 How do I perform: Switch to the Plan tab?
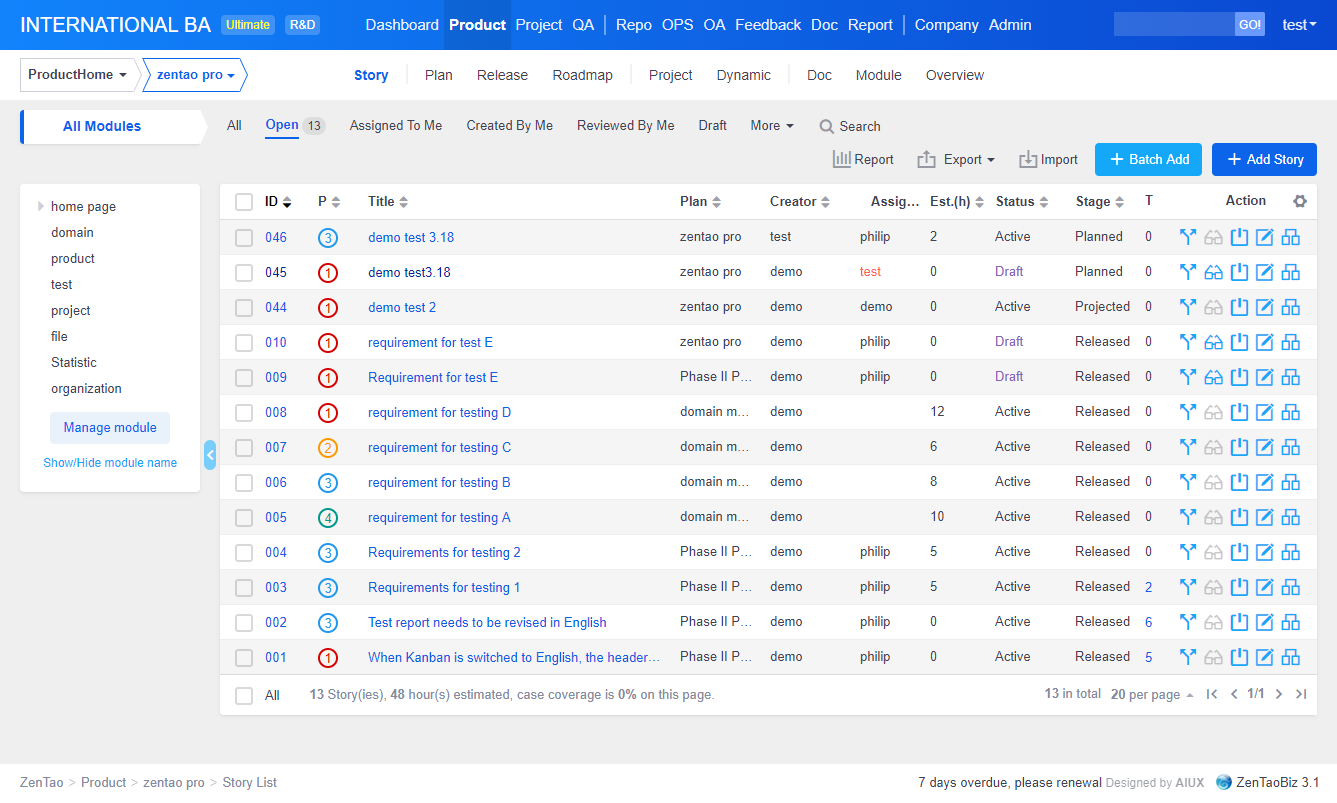(438, 75)
